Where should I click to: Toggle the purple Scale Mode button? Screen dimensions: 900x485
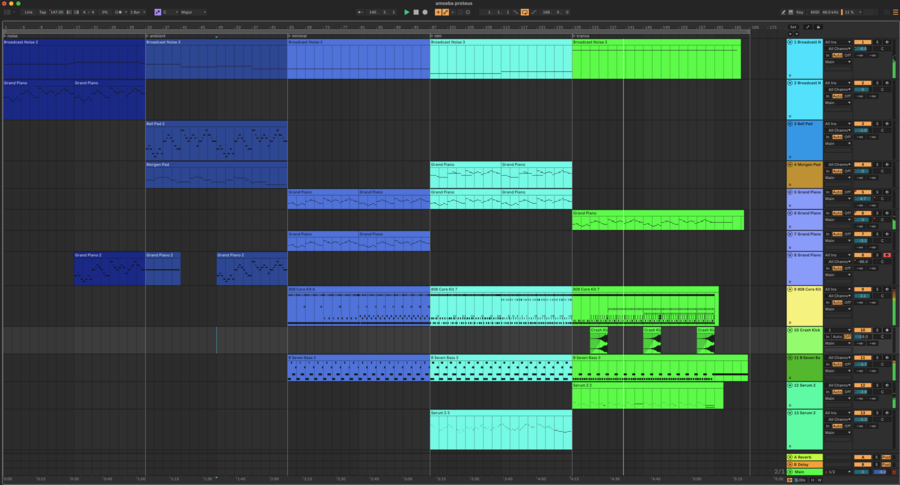pos(157,12)
